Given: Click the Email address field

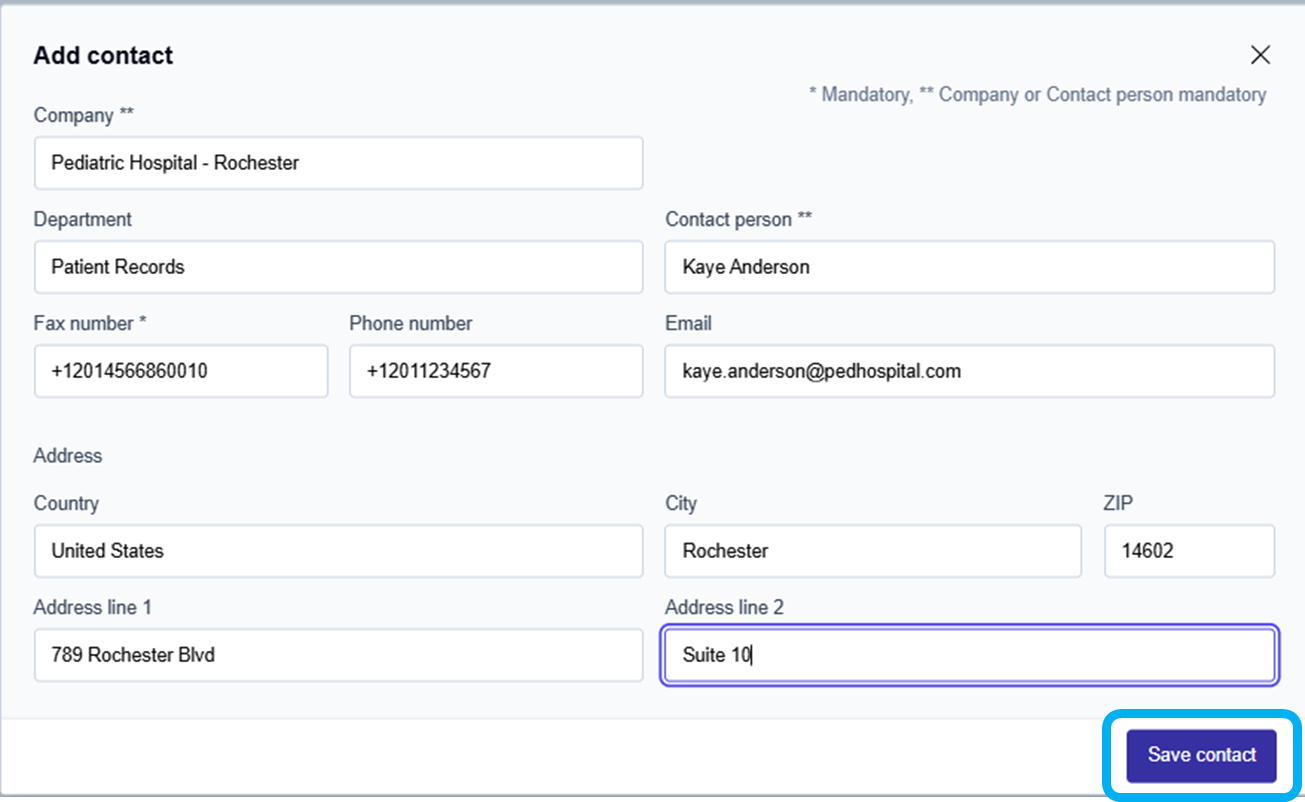Looking at the screenshot, I should point(969,371).
